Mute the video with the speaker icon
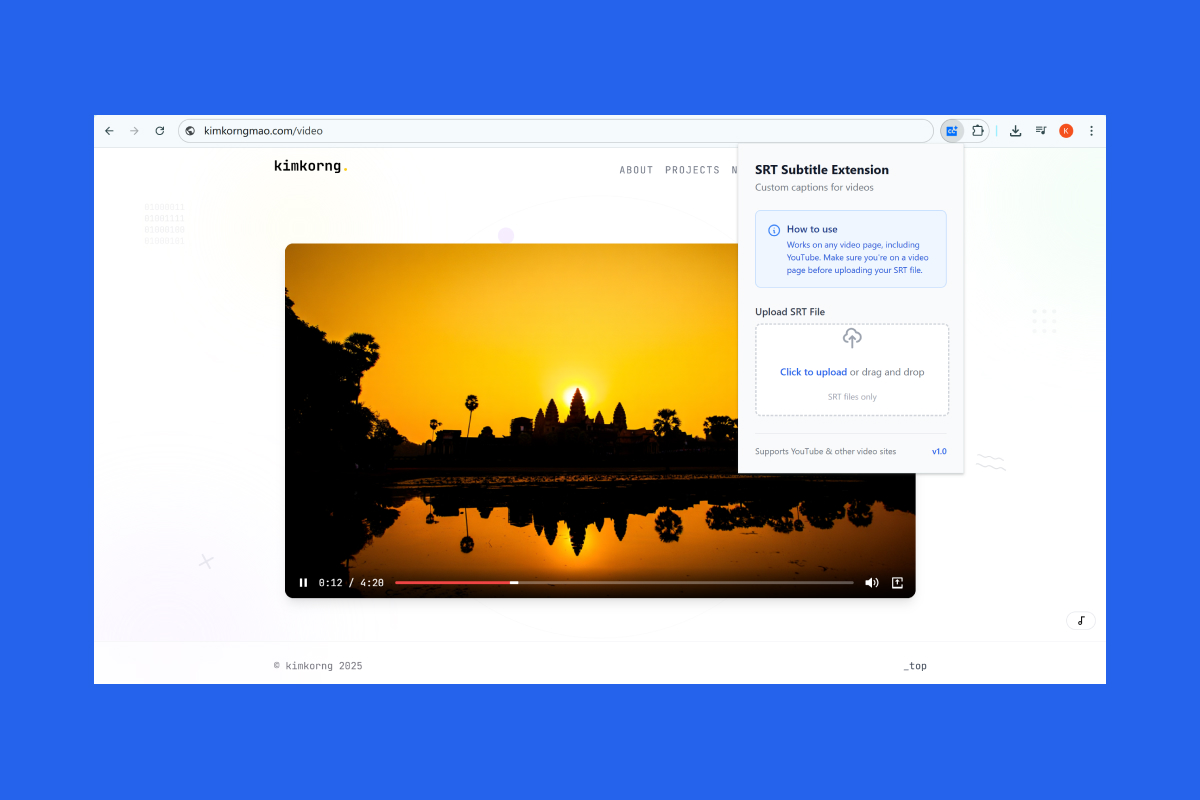 click(871, 583)
